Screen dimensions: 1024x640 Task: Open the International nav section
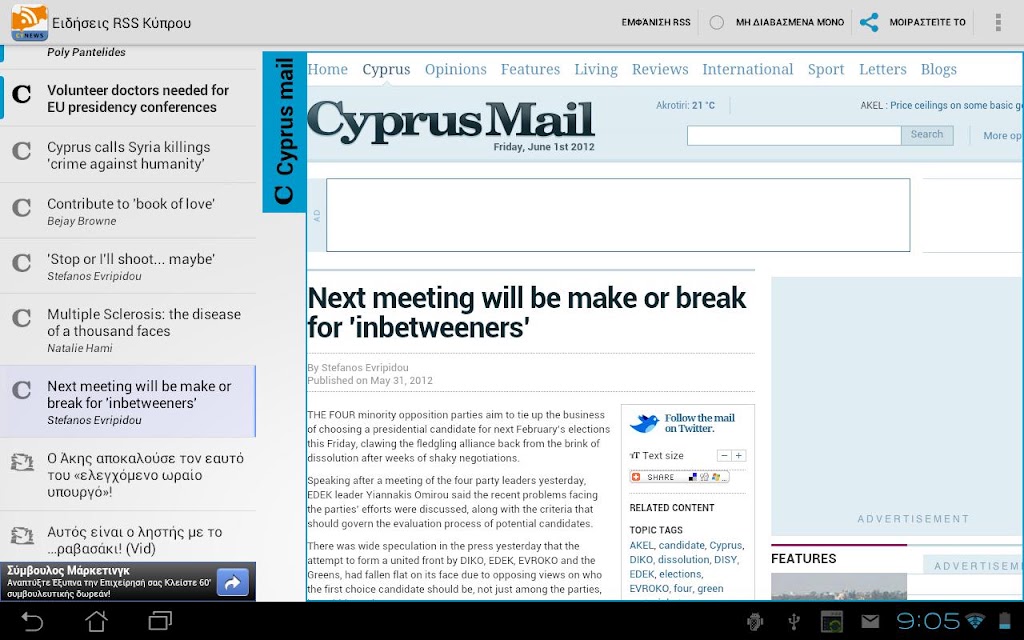point(748,69)
